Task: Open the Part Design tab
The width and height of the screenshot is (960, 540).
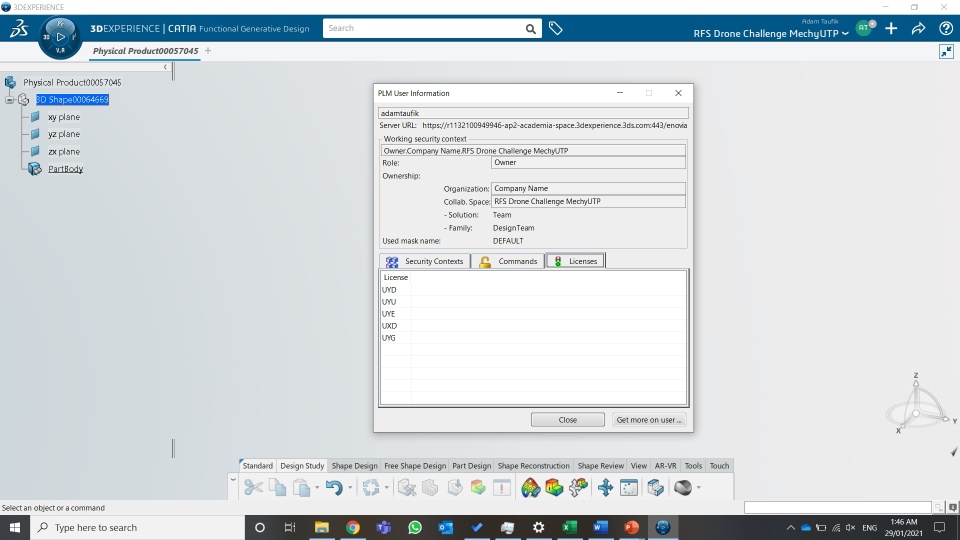Action: [471, 466]
